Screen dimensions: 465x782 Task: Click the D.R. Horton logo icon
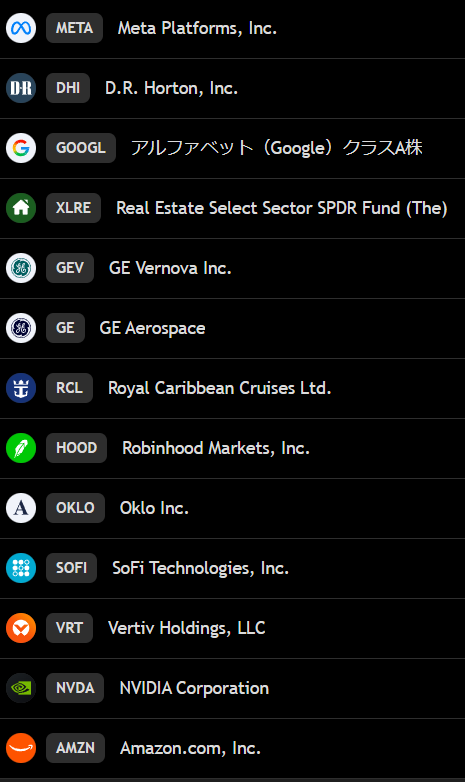21,88
